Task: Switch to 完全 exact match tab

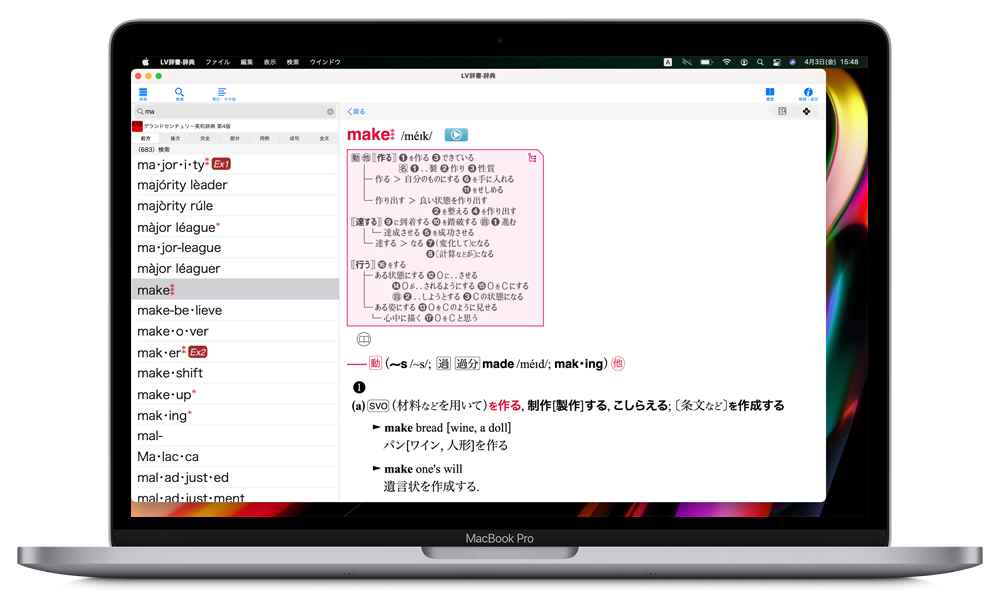Action: coord(205,138)
